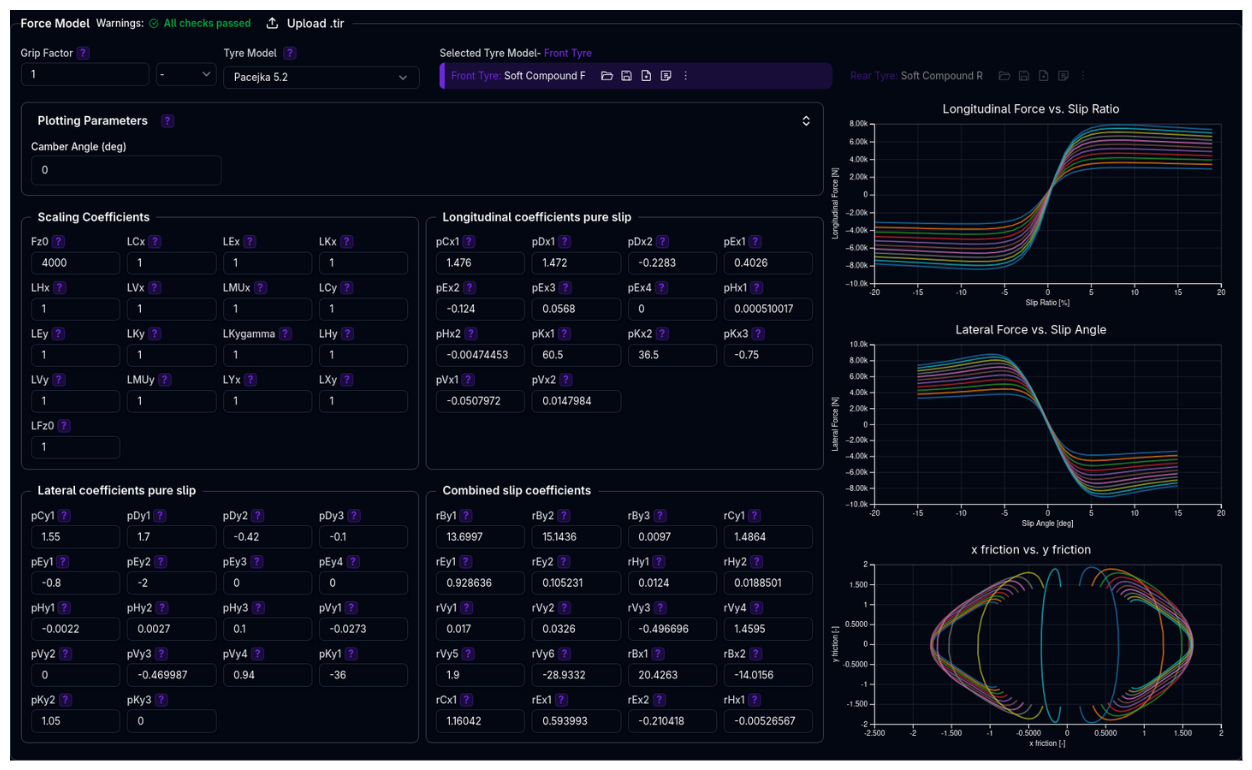Show help for Plotting Parameters
The height and width of the screenshot is (770, 1252).
click(x=167, y=121)
